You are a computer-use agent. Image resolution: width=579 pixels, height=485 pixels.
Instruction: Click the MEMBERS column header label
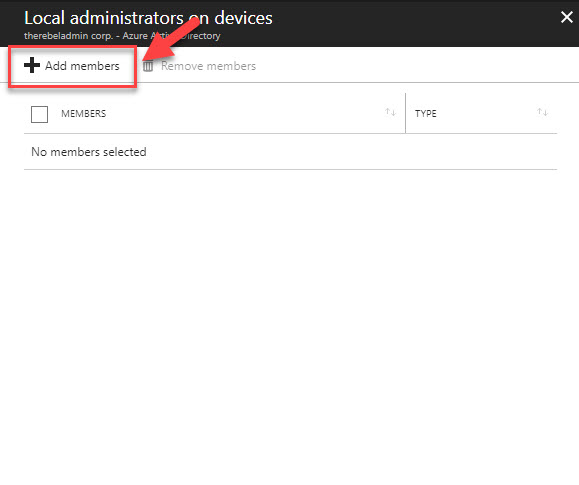83,113
